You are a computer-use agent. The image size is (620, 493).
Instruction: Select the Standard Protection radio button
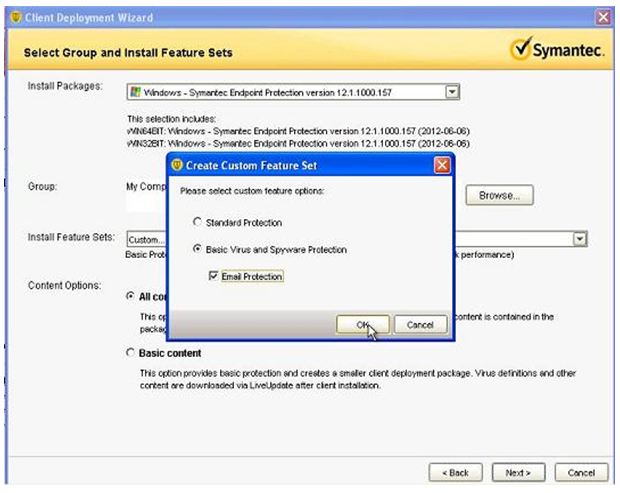coord(198,222)
